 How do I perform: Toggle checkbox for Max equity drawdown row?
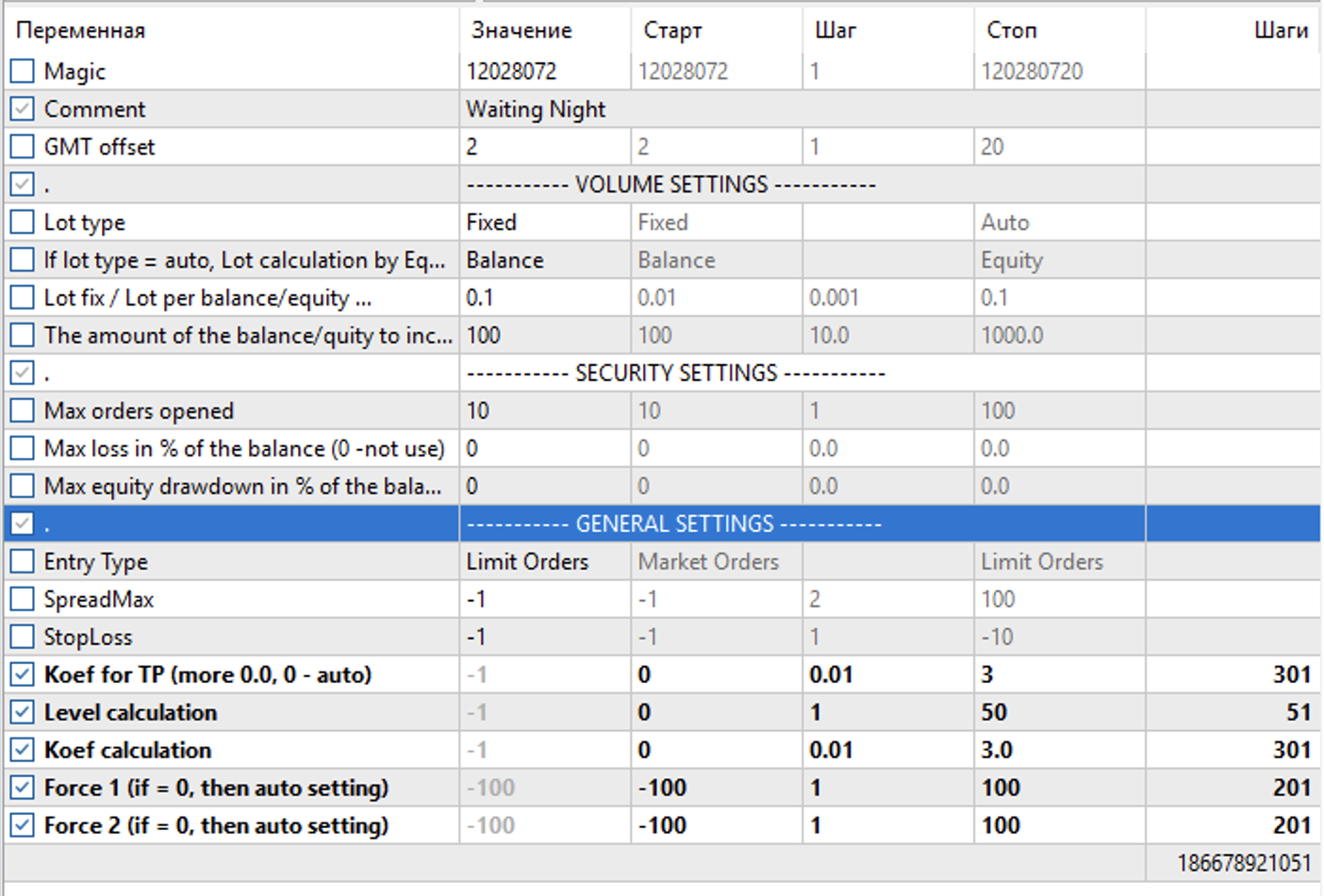[23, 486]
